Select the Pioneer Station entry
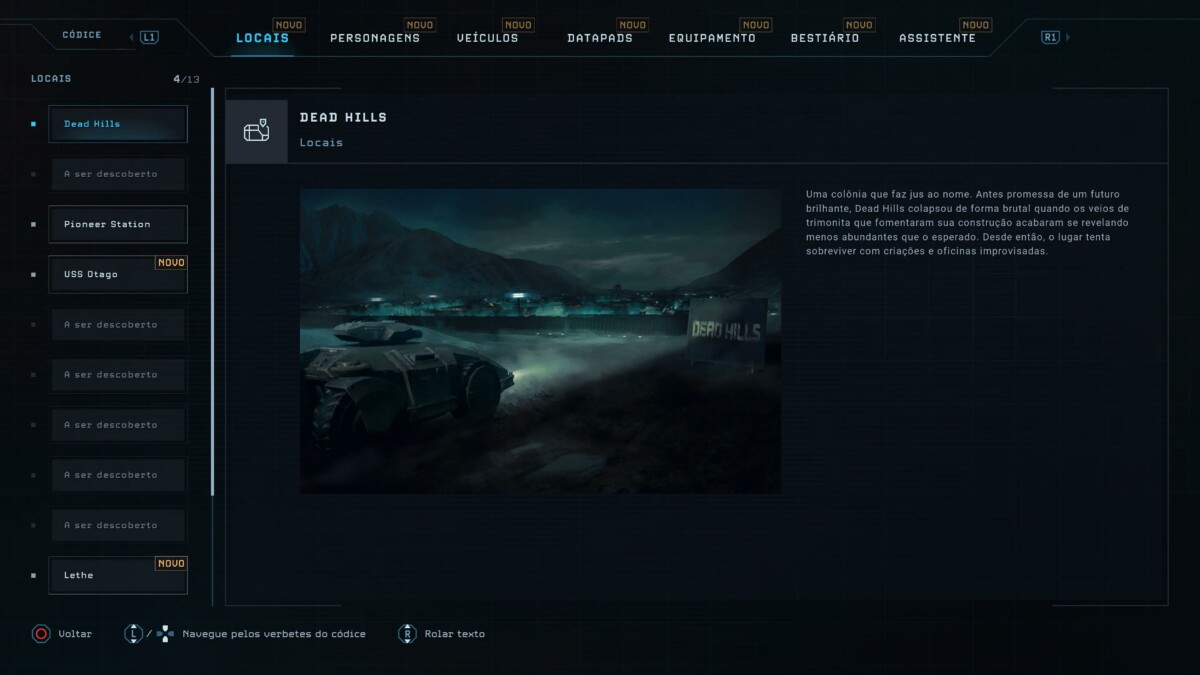 pos(118,224)
